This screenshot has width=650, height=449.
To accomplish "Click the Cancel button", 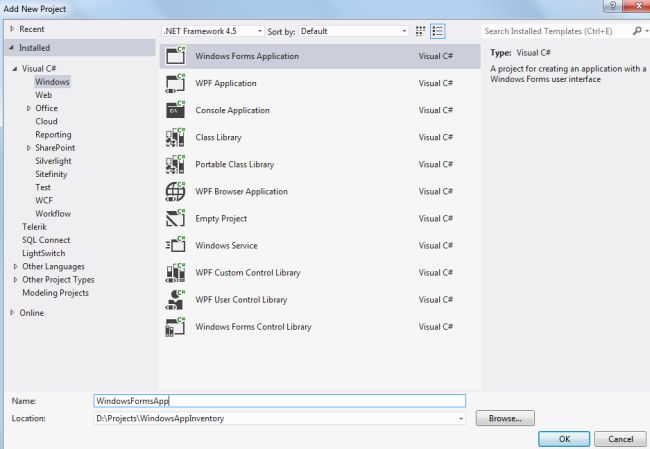I will [621, 439].
